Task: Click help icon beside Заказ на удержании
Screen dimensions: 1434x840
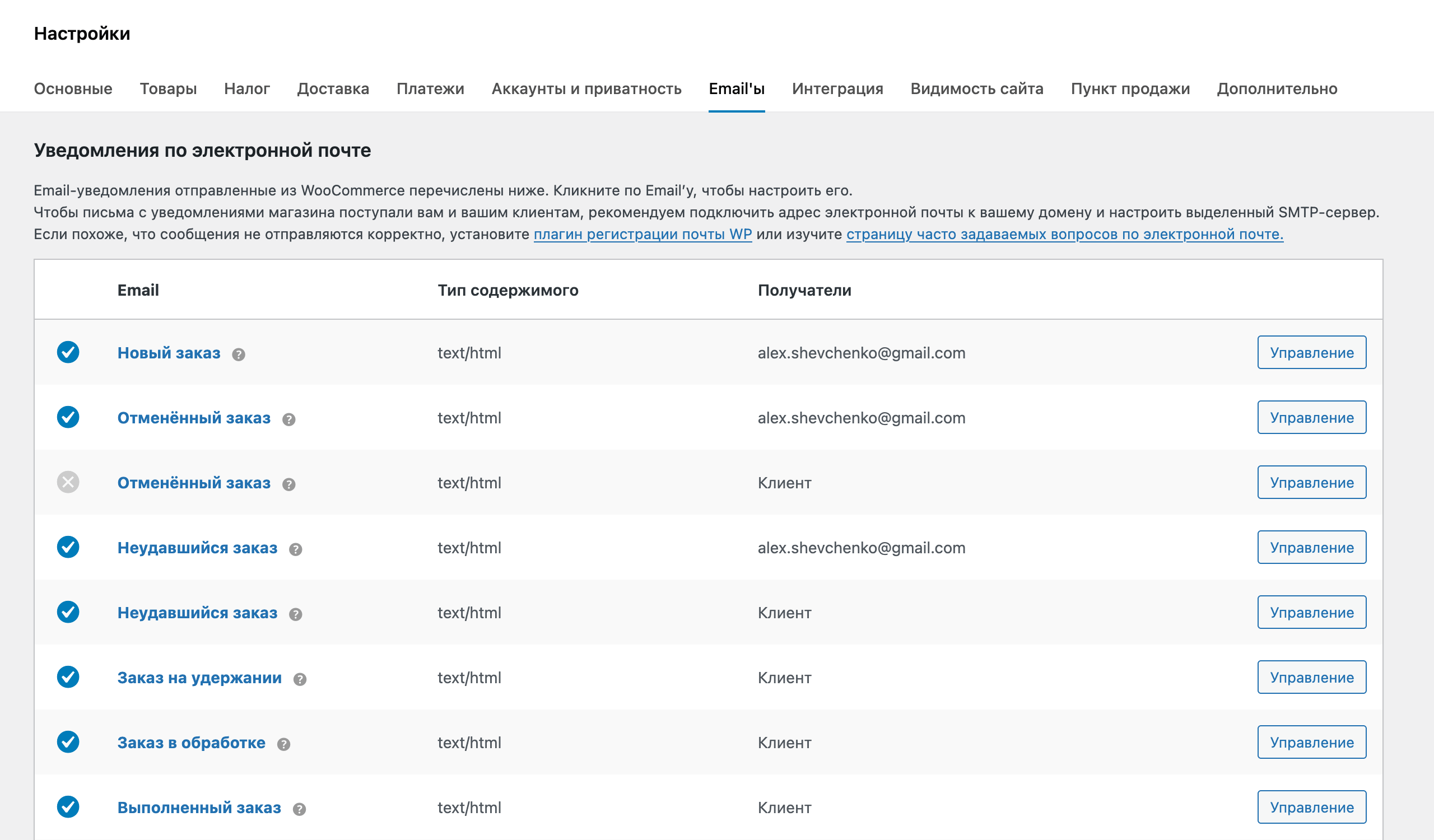Action: click(300, 679)
